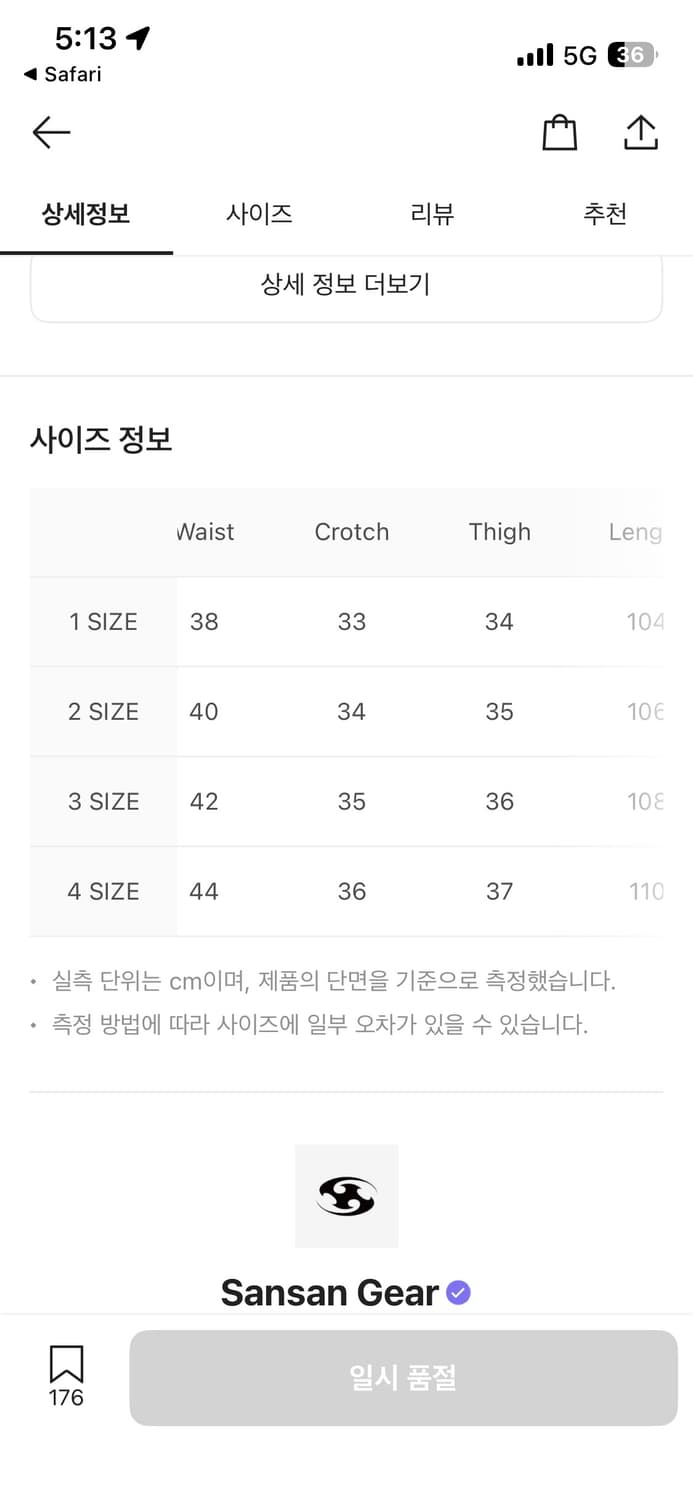Screen dimensions: 693x1500
Task: Expand the 상세 정보 더보기 details section
Action: click(346, 284)
